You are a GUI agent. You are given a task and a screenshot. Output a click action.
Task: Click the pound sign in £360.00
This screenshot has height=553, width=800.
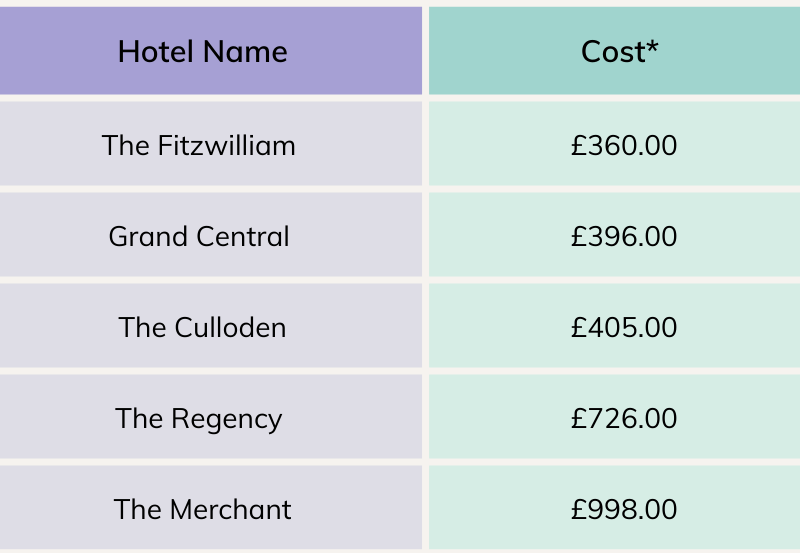click(578, 145)
